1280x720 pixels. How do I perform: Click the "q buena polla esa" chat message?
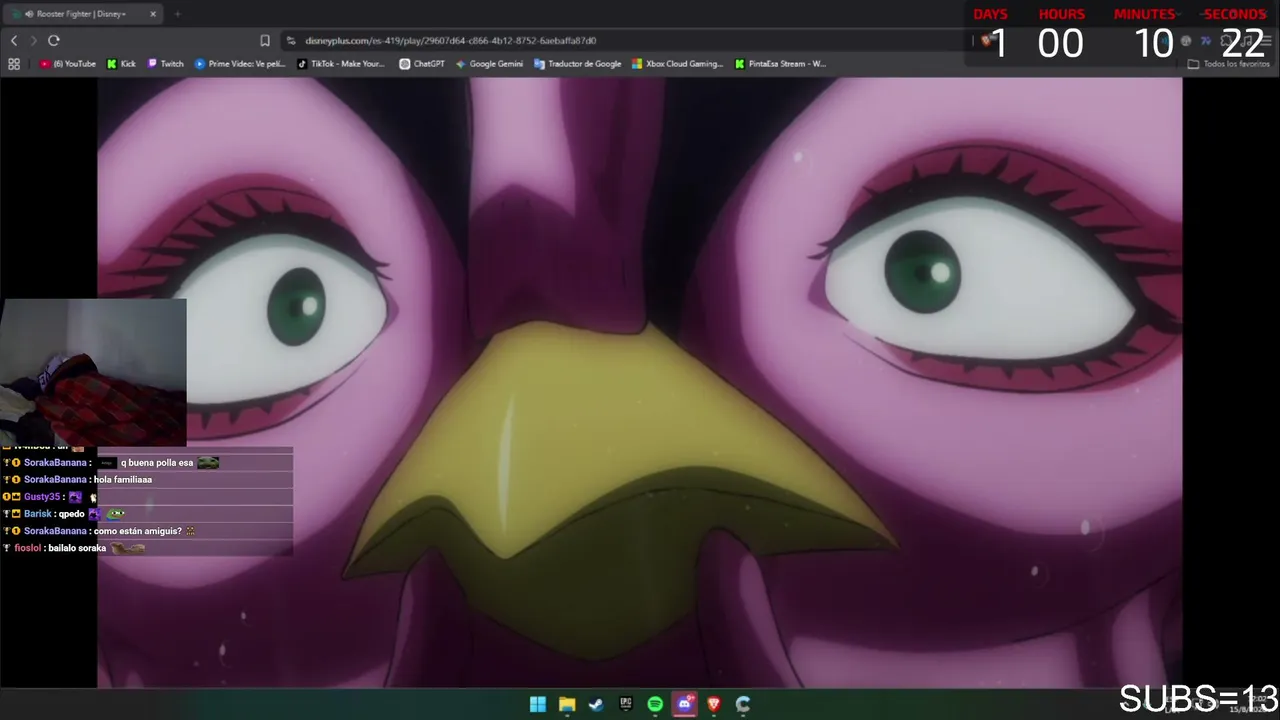[157, 463]
